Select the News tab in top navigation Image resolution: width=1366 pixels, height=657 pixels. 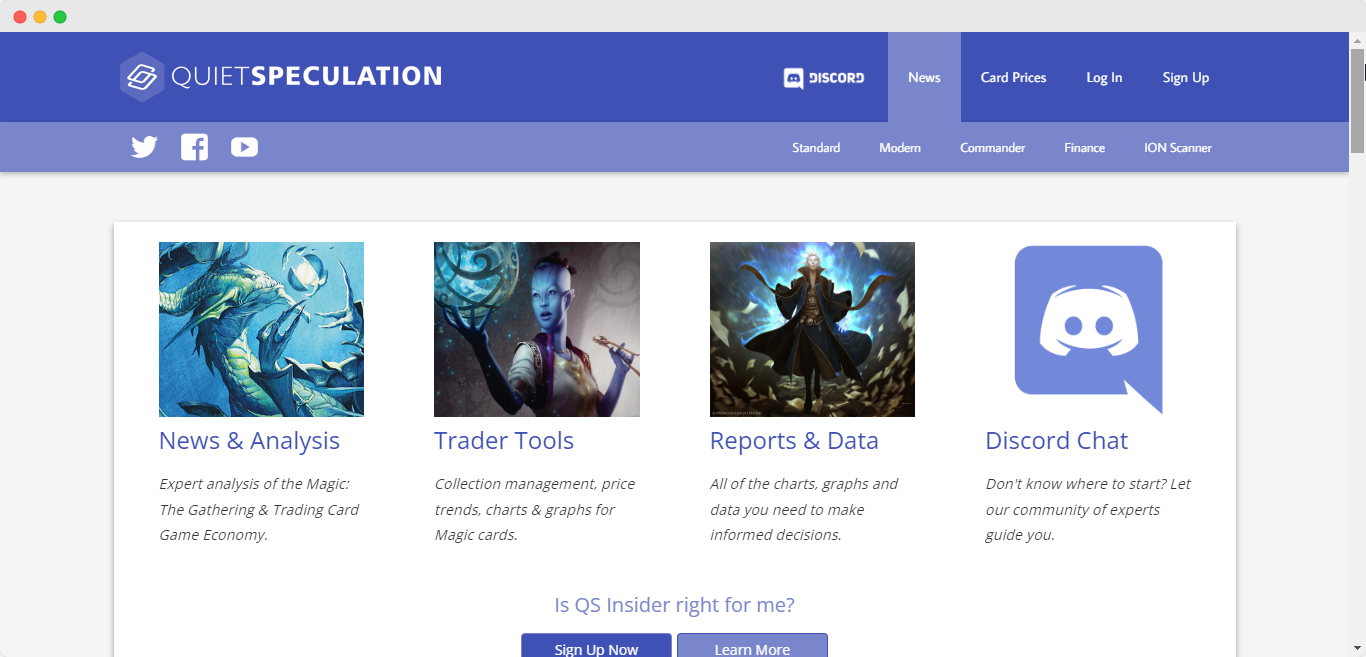click(924, 77)
